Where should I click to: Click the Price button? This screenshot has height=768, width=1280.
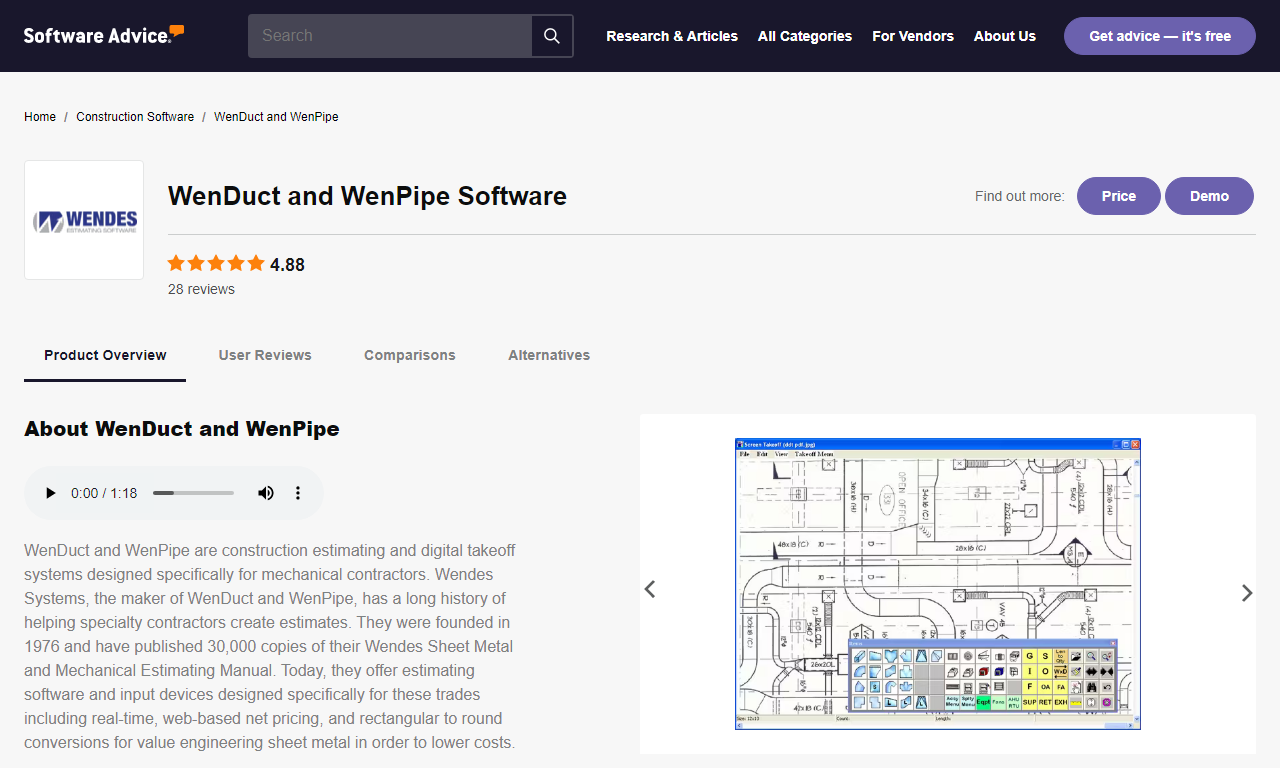(x=1119, y=196)
